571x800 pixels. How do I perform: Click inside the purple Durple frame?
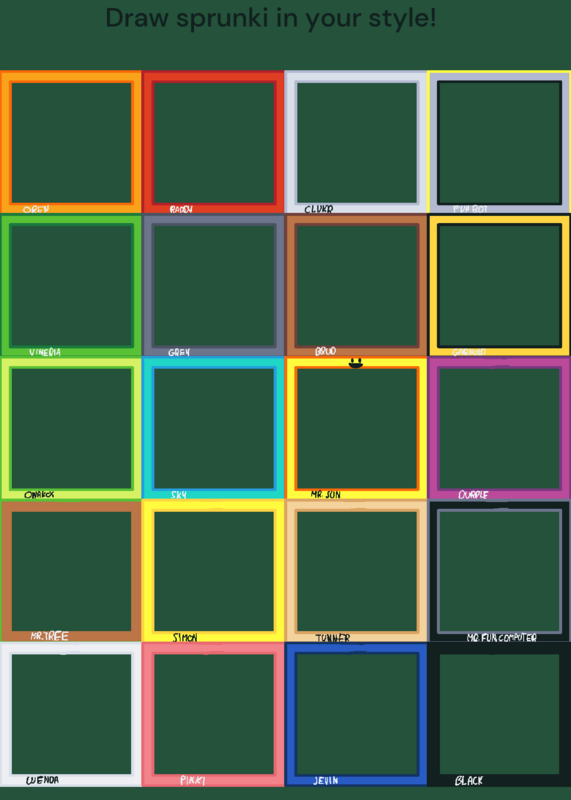(499, 428)
